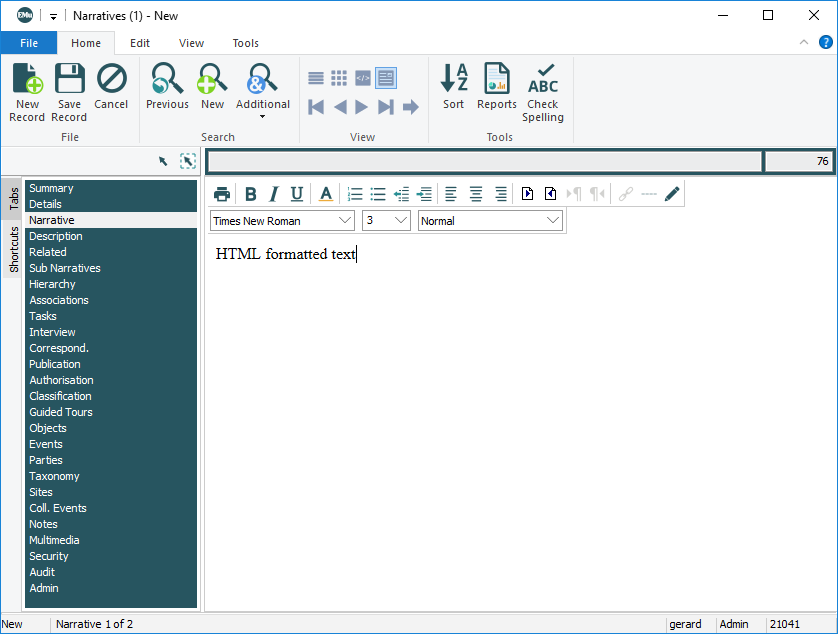Toggle bold formatting

pos(251,194)
